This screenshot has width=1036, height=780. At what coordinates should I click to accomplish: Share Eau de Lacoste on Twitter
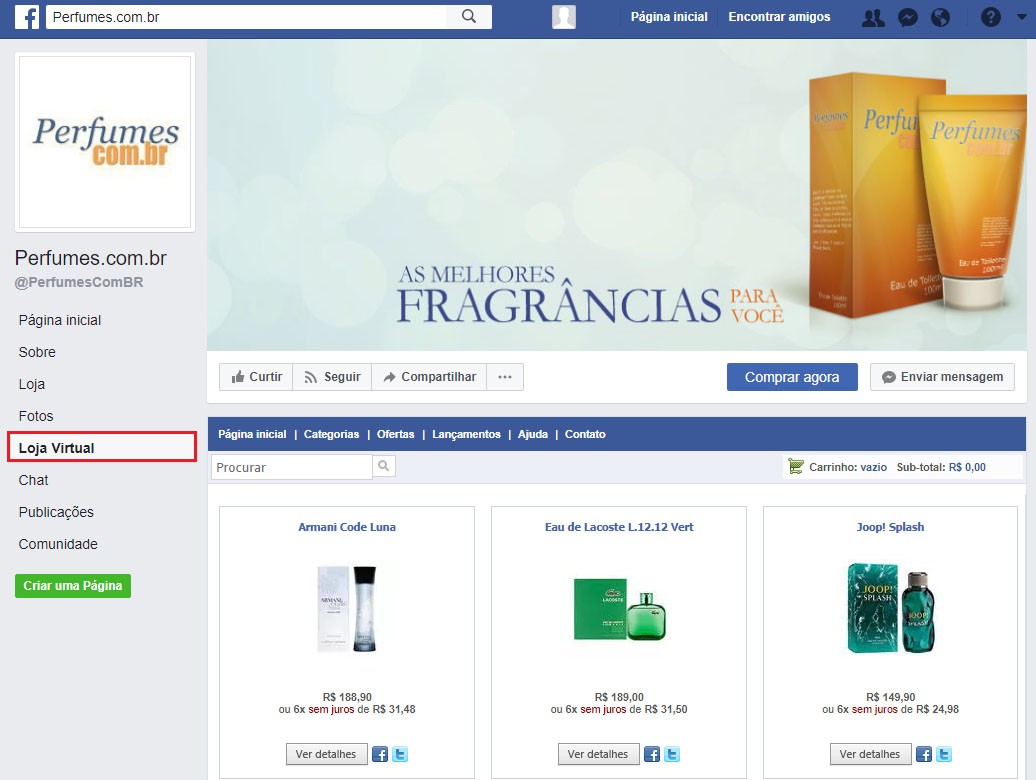tap(672, 754)
